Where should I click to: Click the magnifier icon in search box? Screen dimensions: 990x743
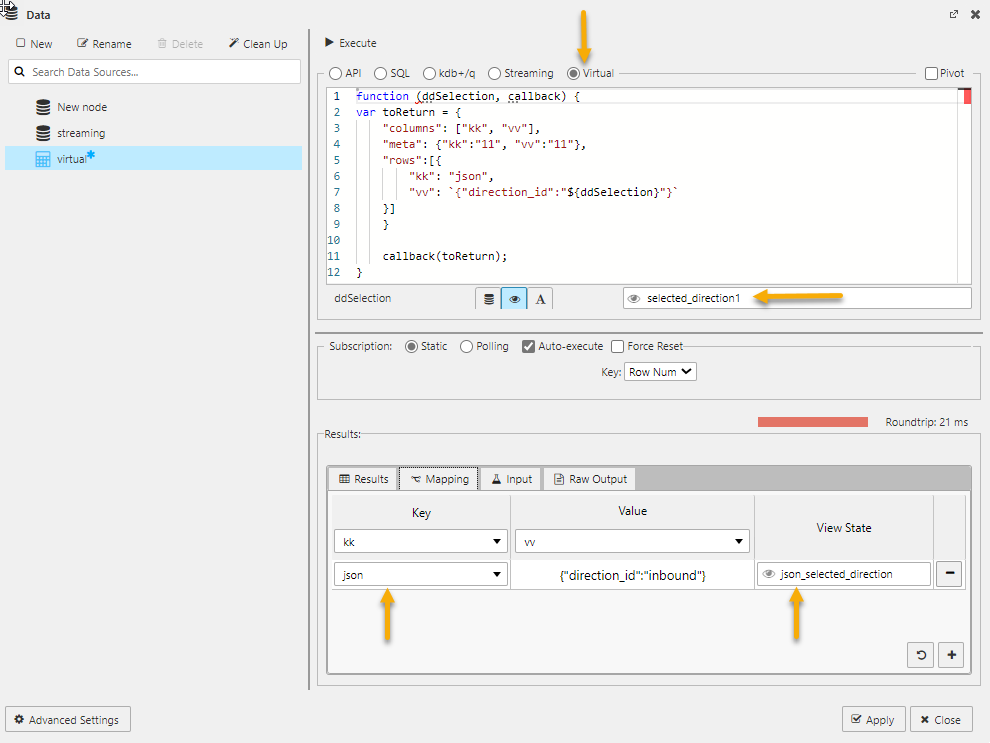coord(20,72)
